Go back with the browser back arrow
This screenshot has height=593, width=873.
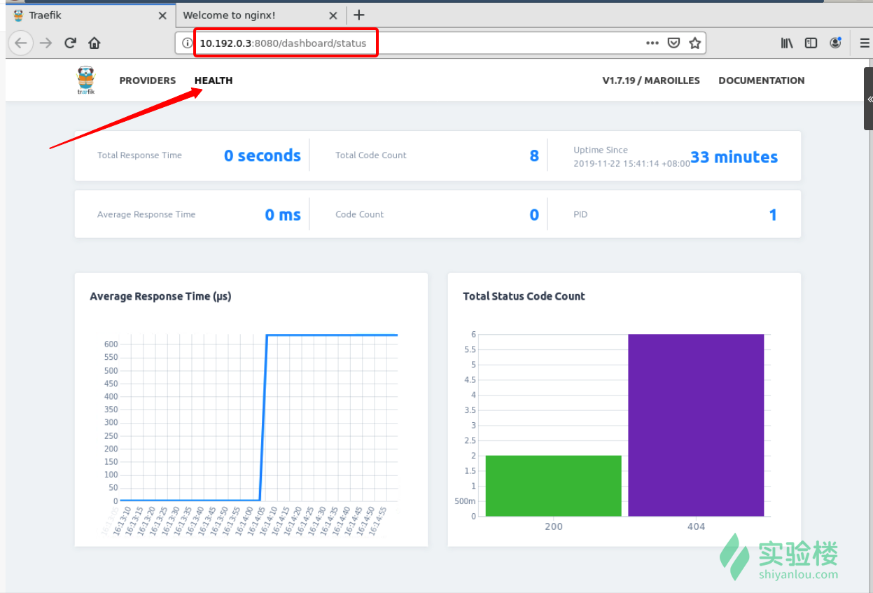(21, 43)
